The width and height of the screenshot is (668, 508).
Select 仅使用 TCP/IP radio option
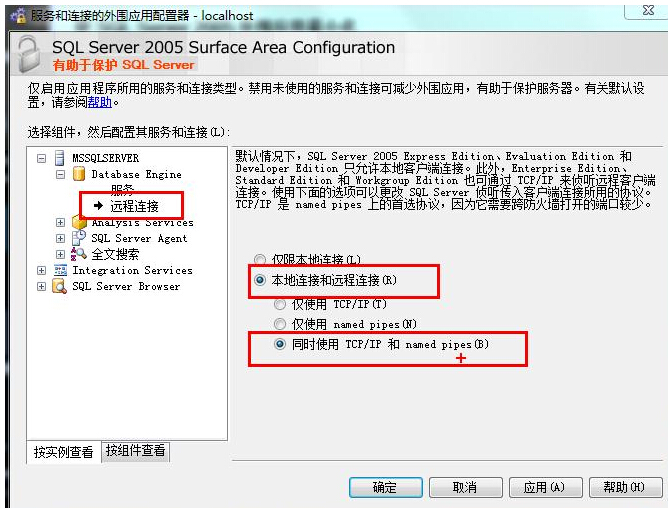[x=280, y=304]
